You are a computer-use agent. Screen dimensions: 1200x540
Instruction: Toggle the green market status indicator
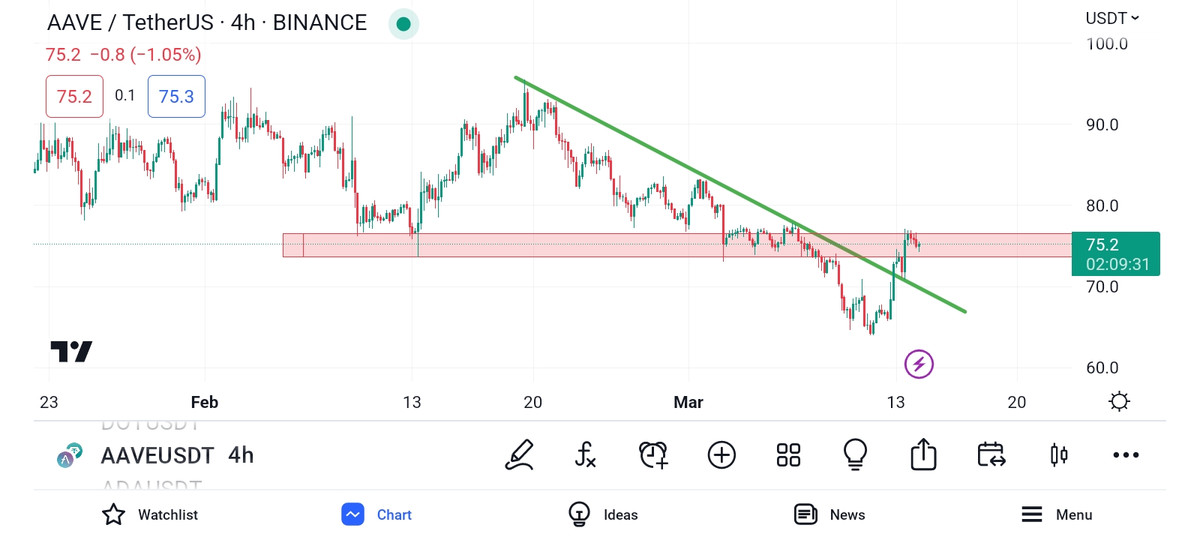403,23
